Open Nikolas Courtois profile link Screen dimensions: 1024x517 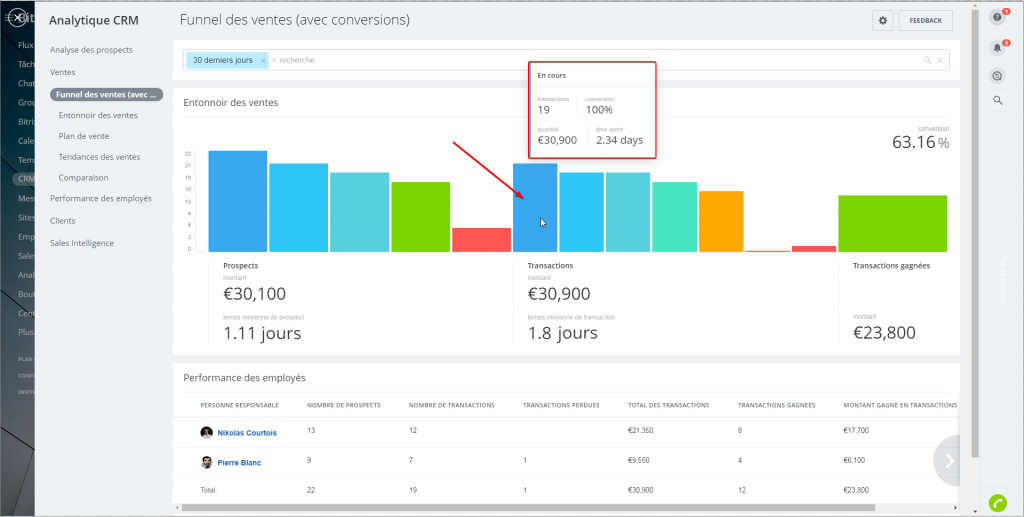pyautogui.click(x=247, y=433)
